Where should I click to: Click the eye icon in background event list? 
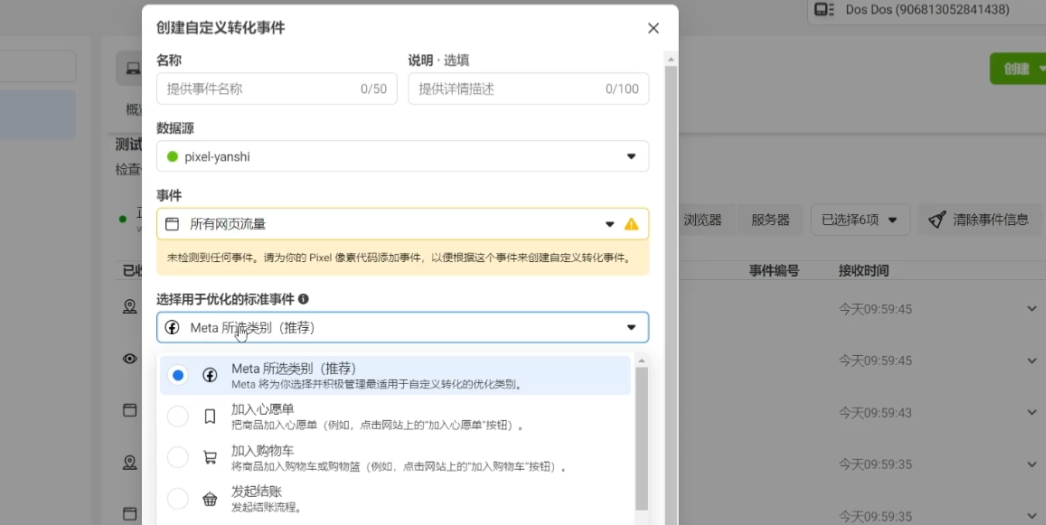point(129,359)
